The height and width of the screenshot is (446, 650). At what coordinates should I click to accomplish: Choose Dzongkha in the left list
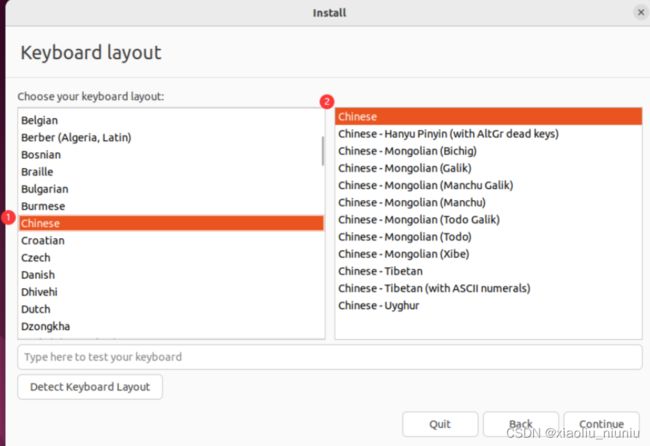tap(171, 326)
